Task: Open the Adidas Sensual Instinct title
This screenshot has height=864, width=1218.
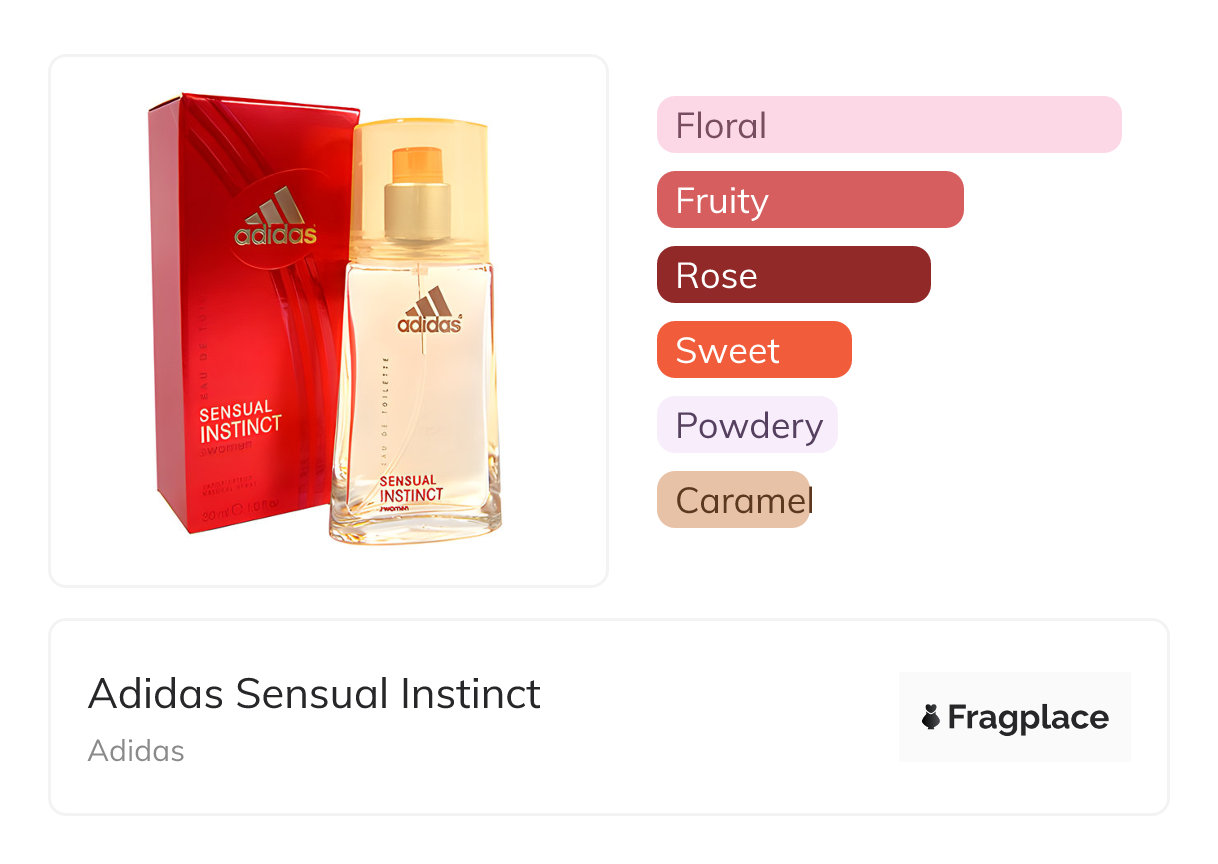Action: pos(314,693)
